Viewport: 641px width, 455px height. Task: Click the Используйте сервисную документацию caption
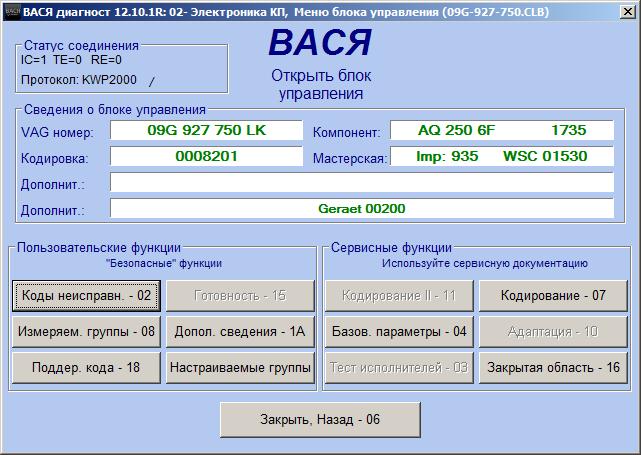click(485, 263)
